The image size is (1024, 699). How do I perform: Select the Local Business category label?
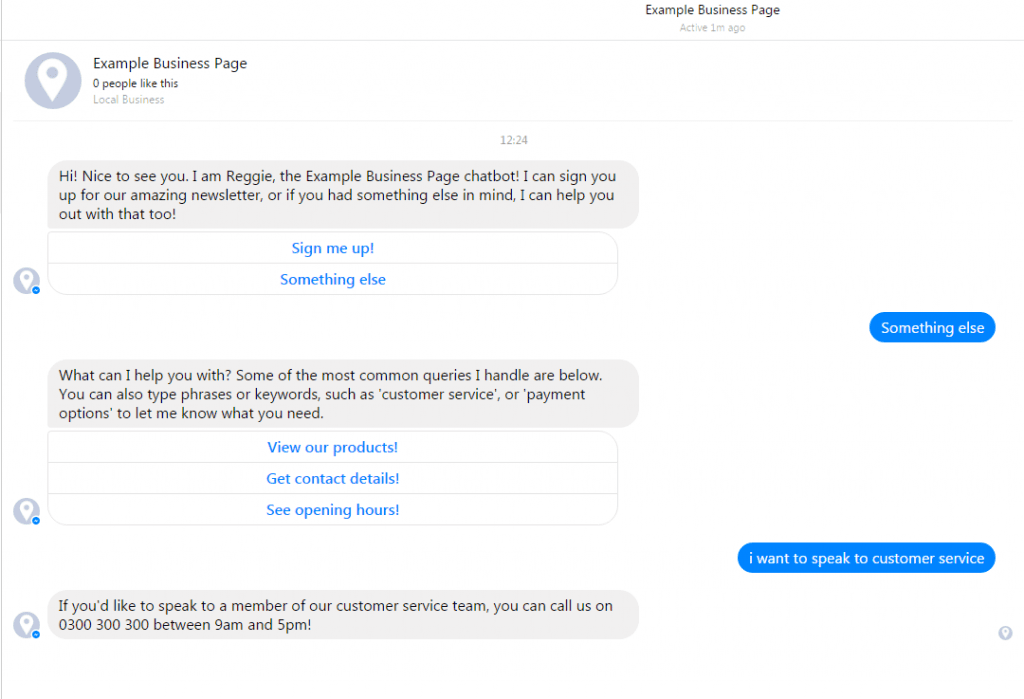point(129,100)
